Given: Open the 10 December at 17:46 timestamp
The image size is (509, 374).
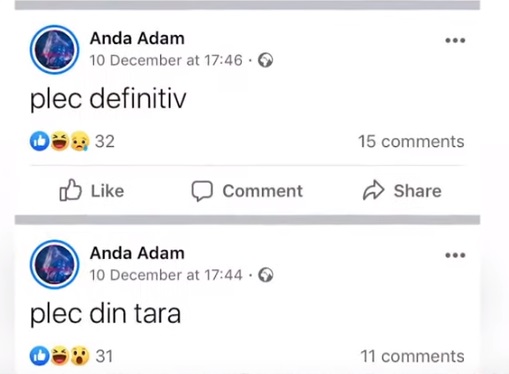Looking at the screenshot, I should point(166,60).
